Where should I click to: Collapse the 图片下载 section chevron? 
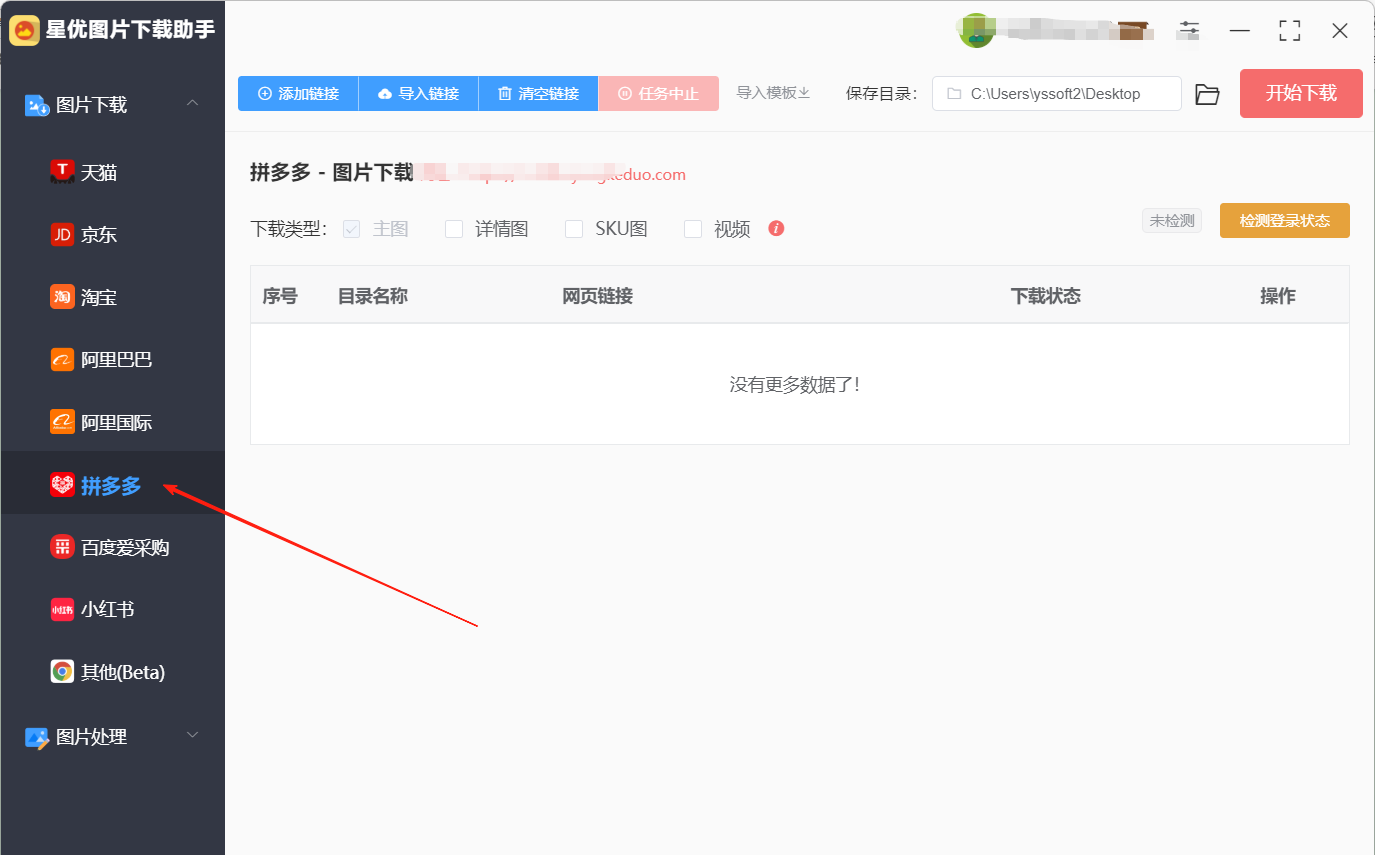click(193, 104)
